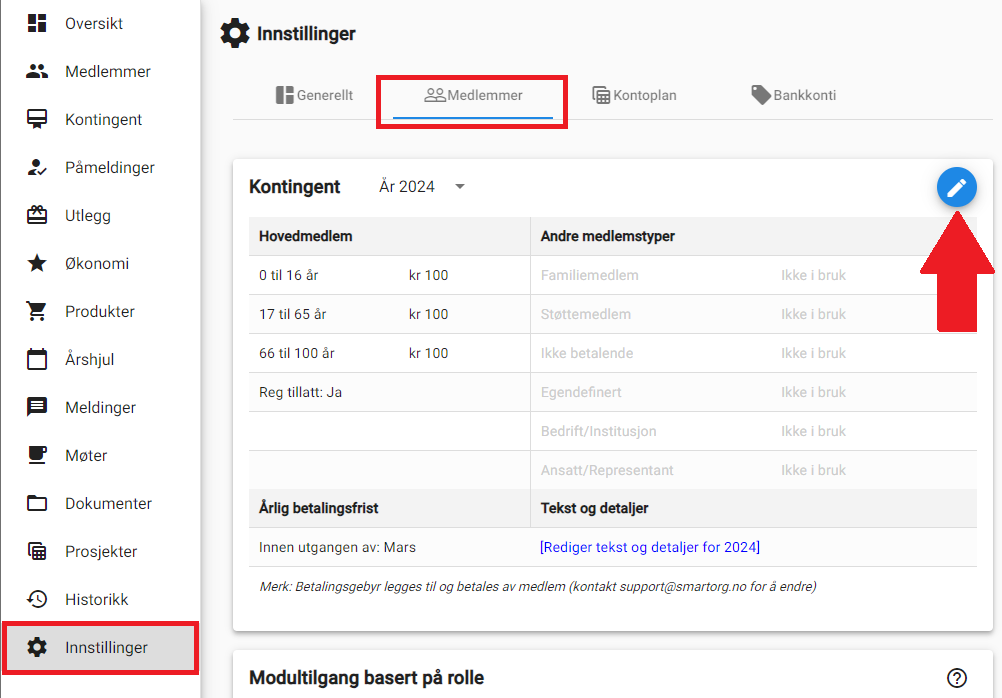1002x698 pixels.
Task: Click the Familiemedlem member type row
Action: point(753,275)
